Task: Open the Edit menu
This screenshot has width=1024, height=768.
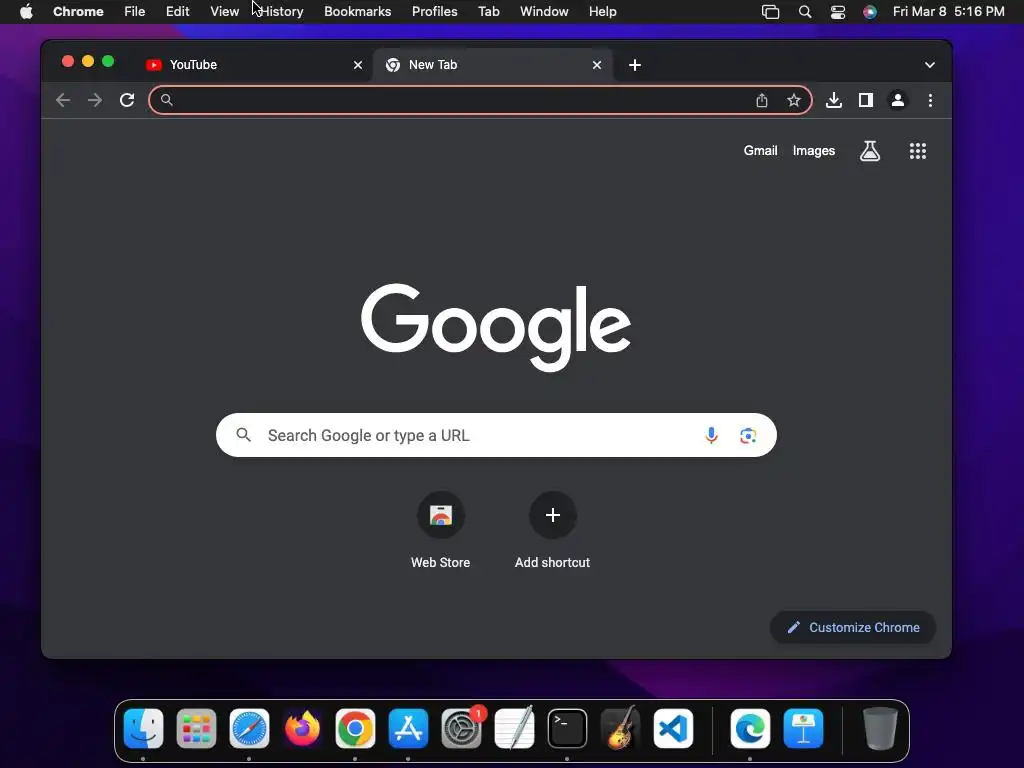Action: pos(177,12)
